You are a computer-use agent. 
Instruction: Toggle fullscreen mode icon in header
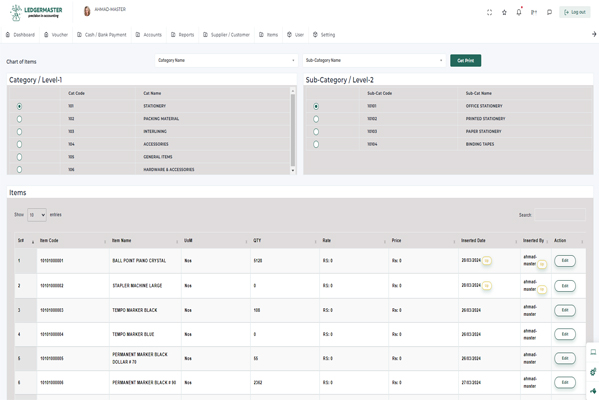[489, 12]
